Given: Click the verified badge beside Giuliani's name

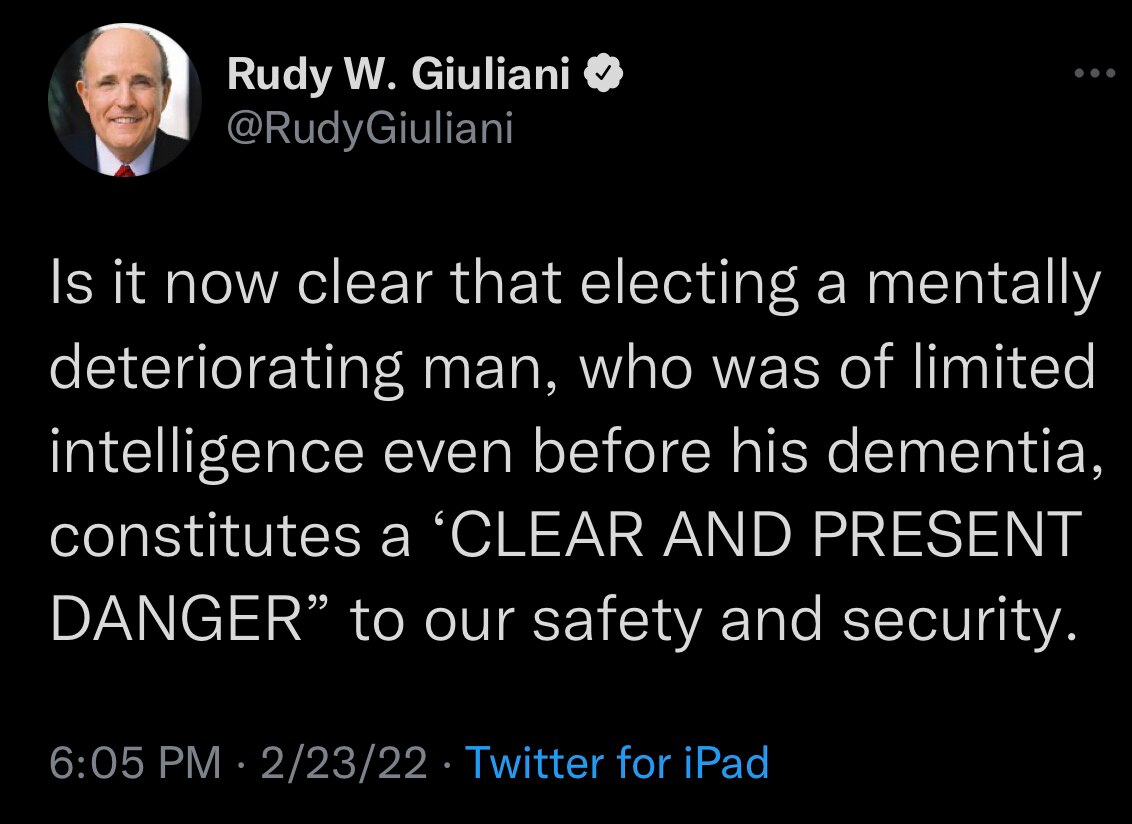Looking at the screenshot, I should pyautogui.click(x=607, y=75).
